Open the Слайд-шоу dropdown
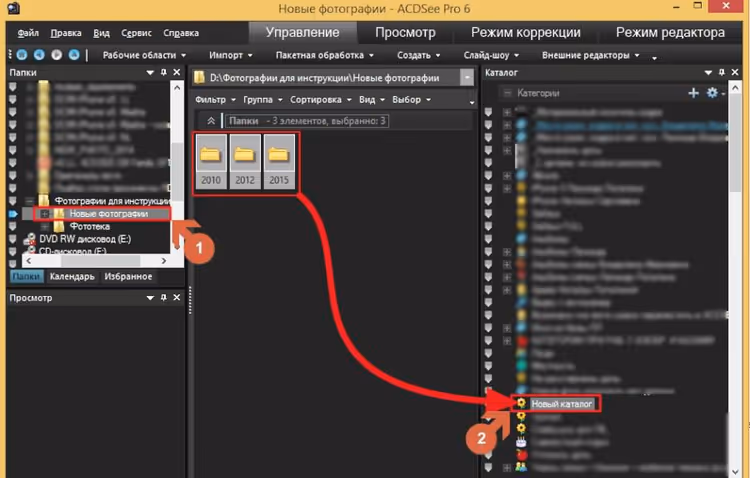The width and height of the screenshot is (750, 478). coord(491,55)
